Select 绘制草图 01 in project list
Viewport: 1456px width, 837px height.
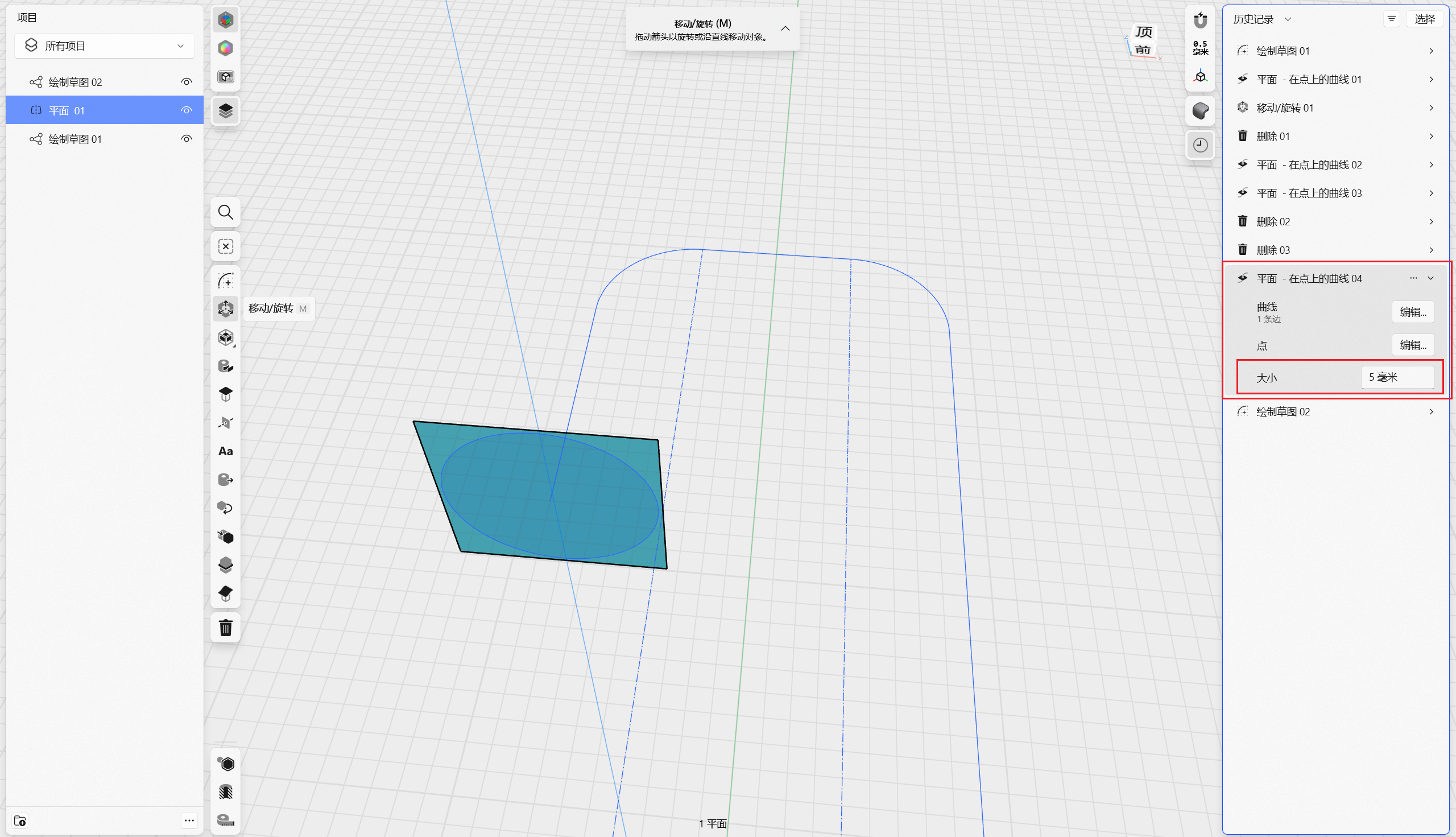[75, 139]
